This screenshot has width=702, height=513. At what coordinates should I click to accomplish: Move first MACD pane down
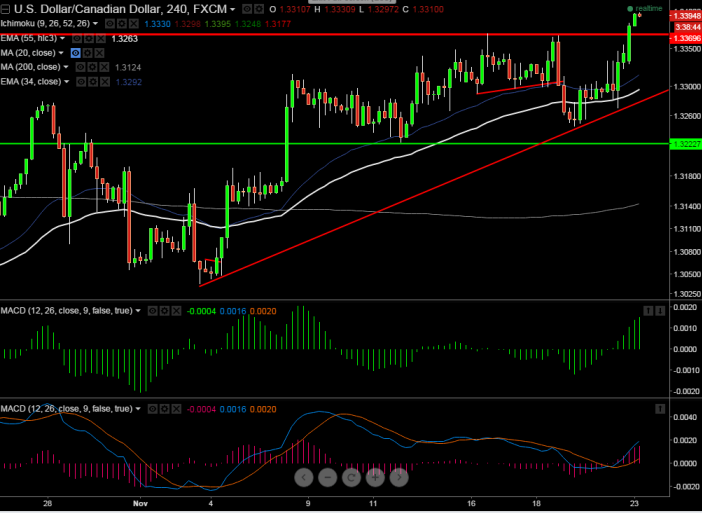[x=660, y=311]
